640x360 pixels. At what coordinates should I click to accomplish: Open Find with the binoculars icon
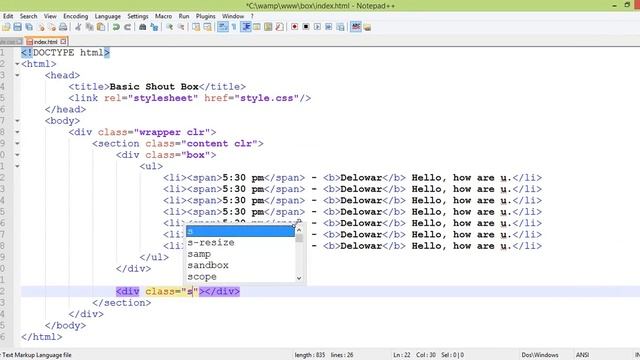(142, 27)
